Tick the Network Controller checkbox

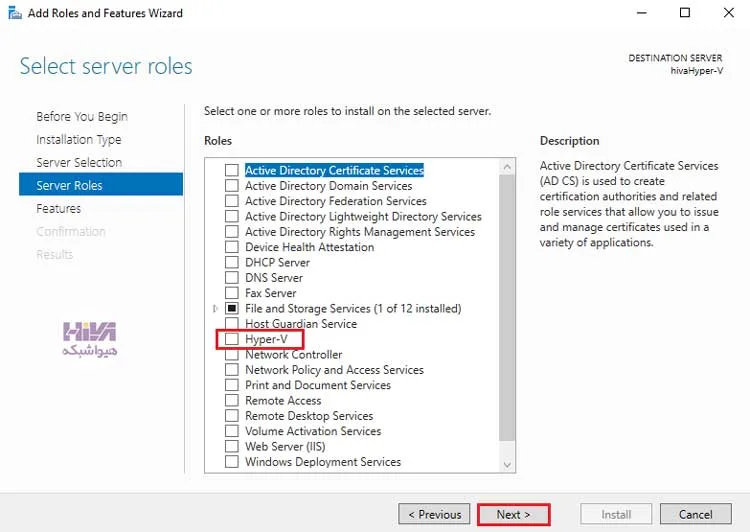232,355
